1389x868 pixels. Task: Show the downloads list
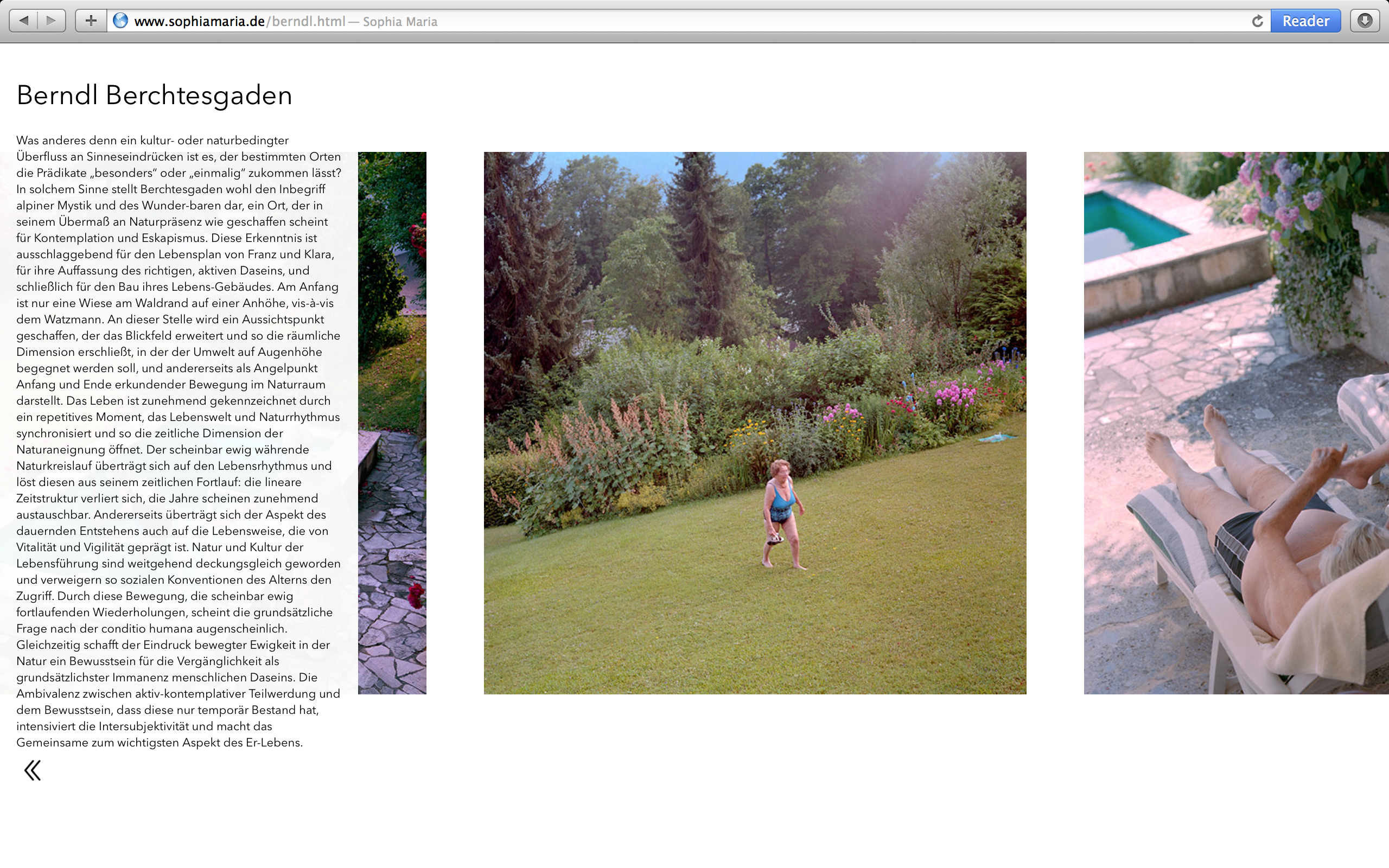(x=1365, y=21)
